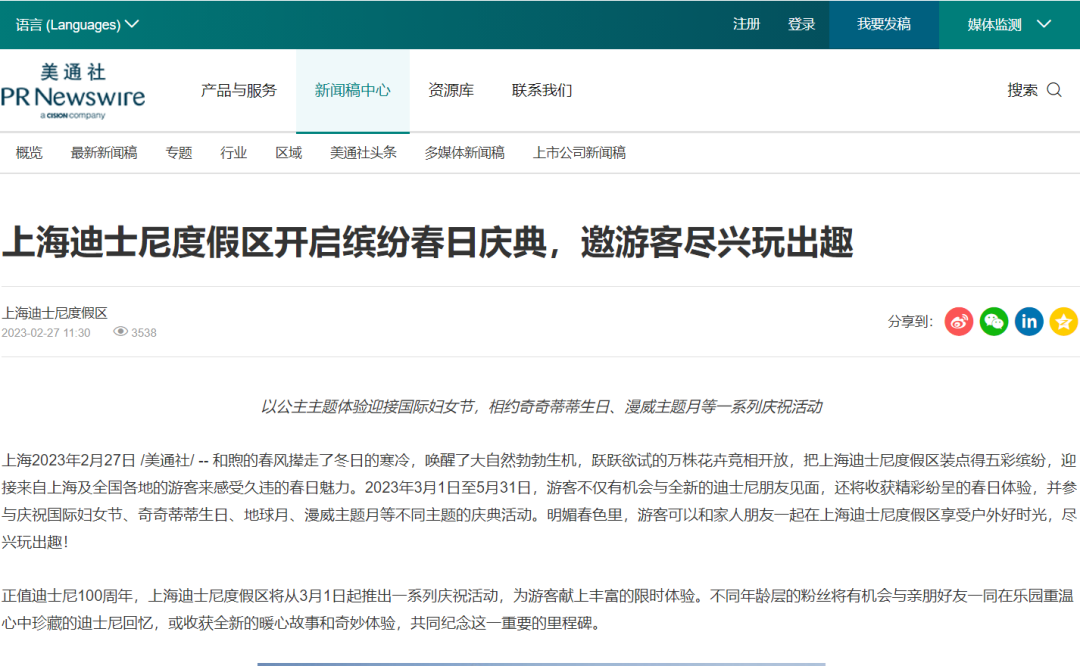Expand the 美通社头条 section
Screen dimensions: 1080x666
[365, 153]
